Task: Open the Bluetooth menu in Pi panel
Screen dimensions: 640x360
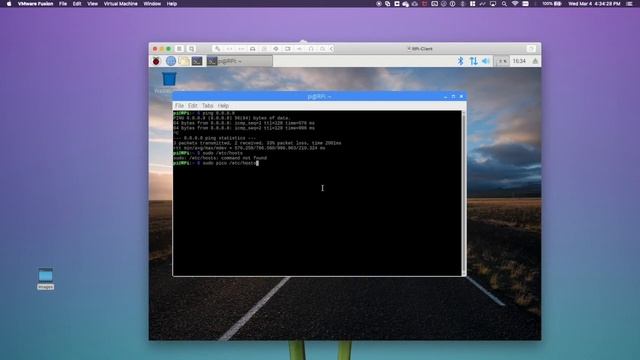Action: pyautogui.click(x=460, y=61)
